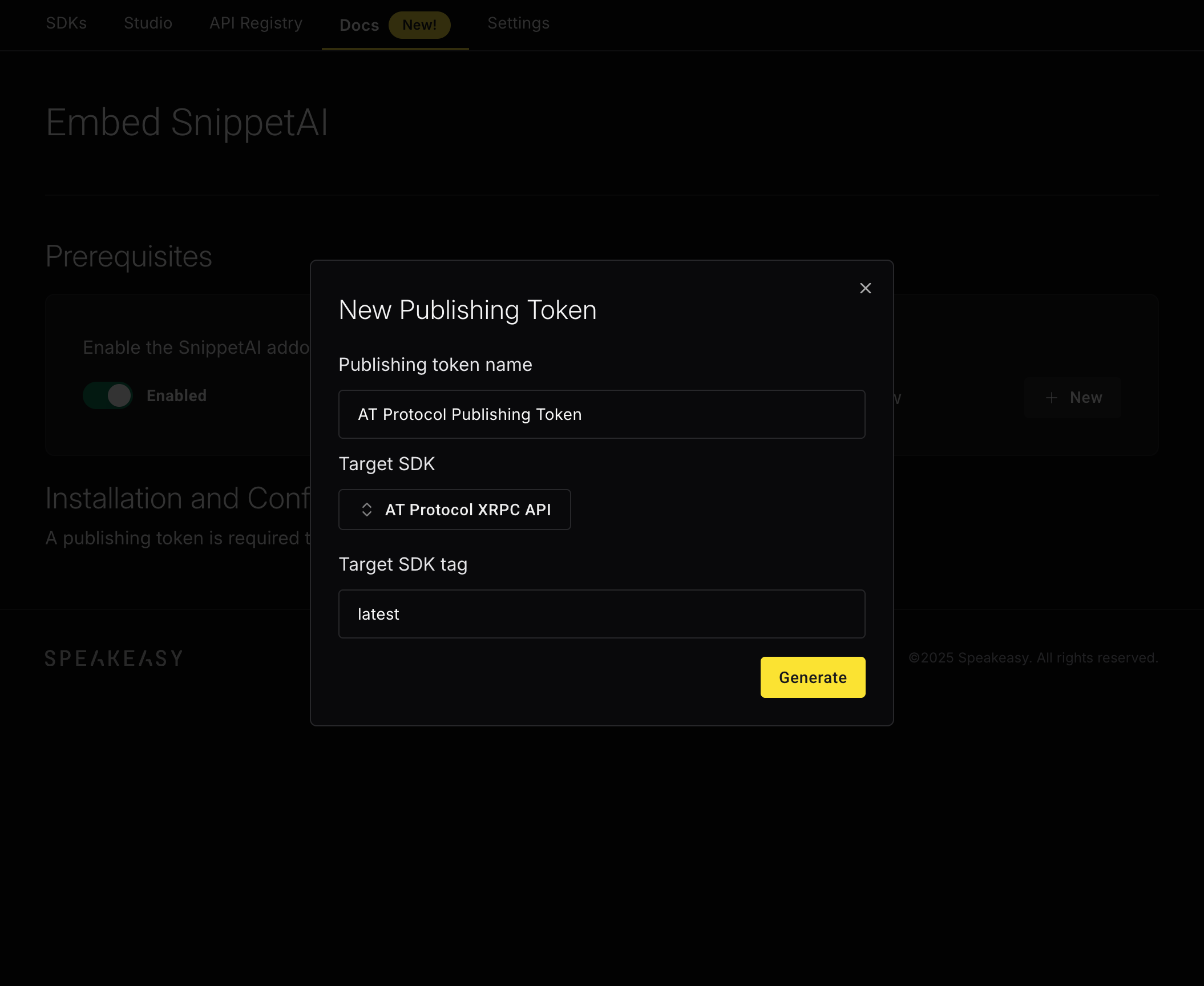
Task: Click the Embed SnippetAI page title
Action: 187,122
